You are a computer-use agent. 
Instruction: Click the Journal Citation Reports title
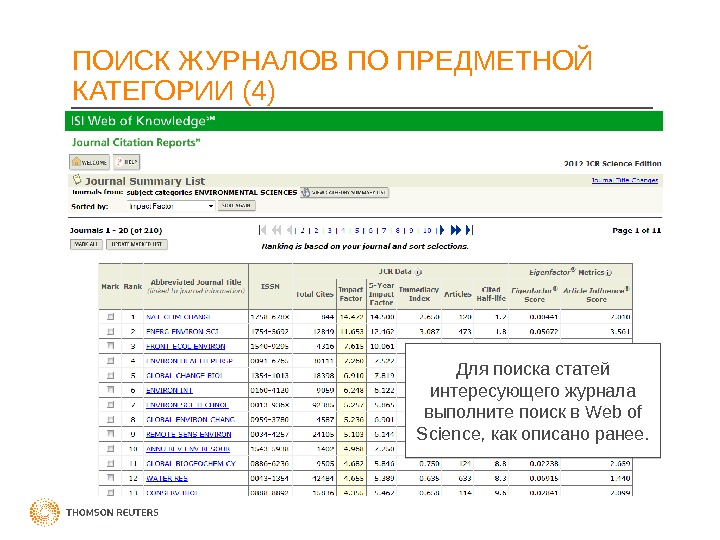click(x=136, y=142)
